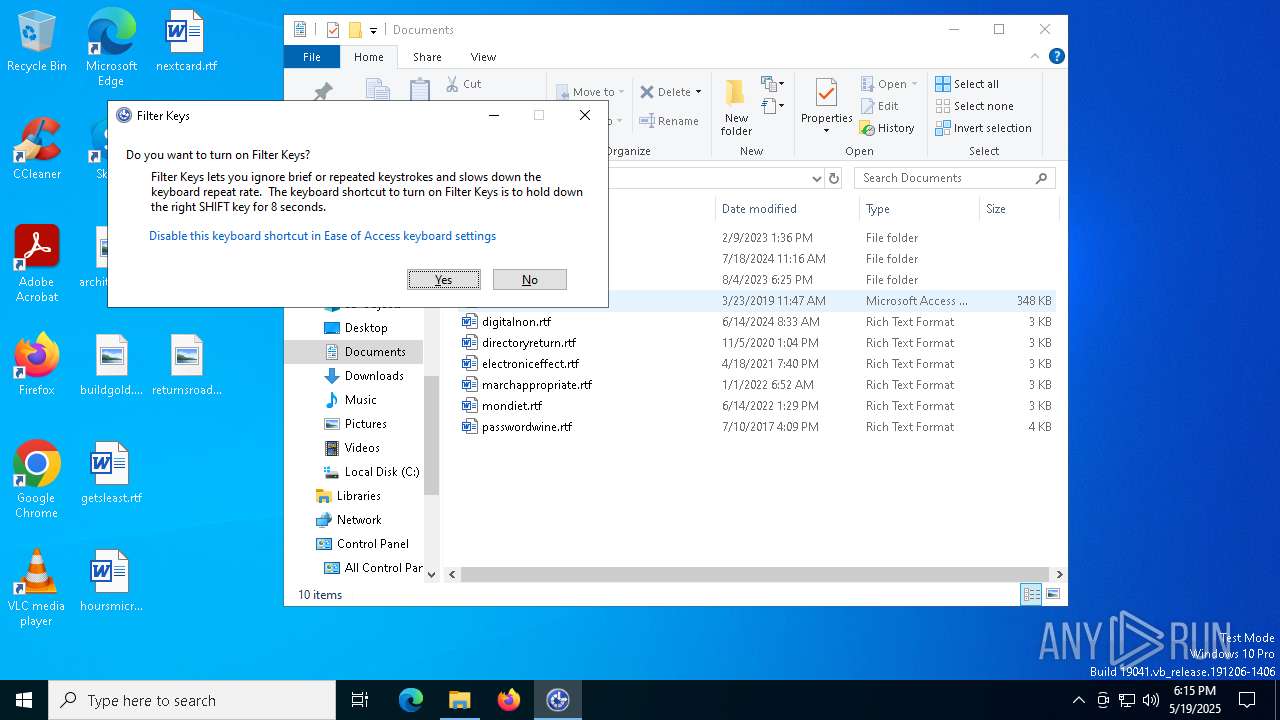Image resolution: width=1280 pixels, height=720 pixels.
Task: Click Rename in the Organize group
Action: pos(669,121)
